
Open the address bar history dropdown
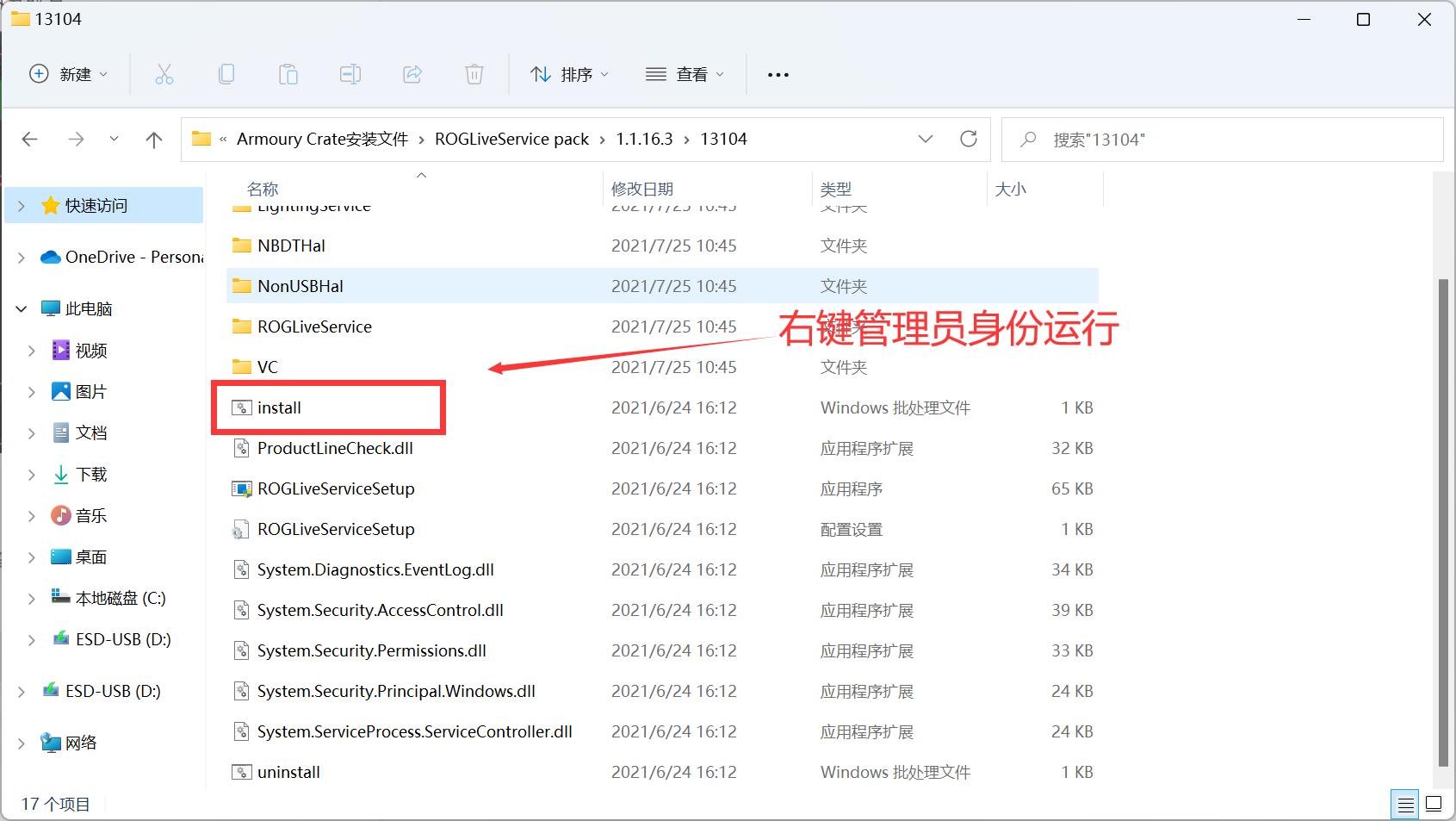pos(926,139)
